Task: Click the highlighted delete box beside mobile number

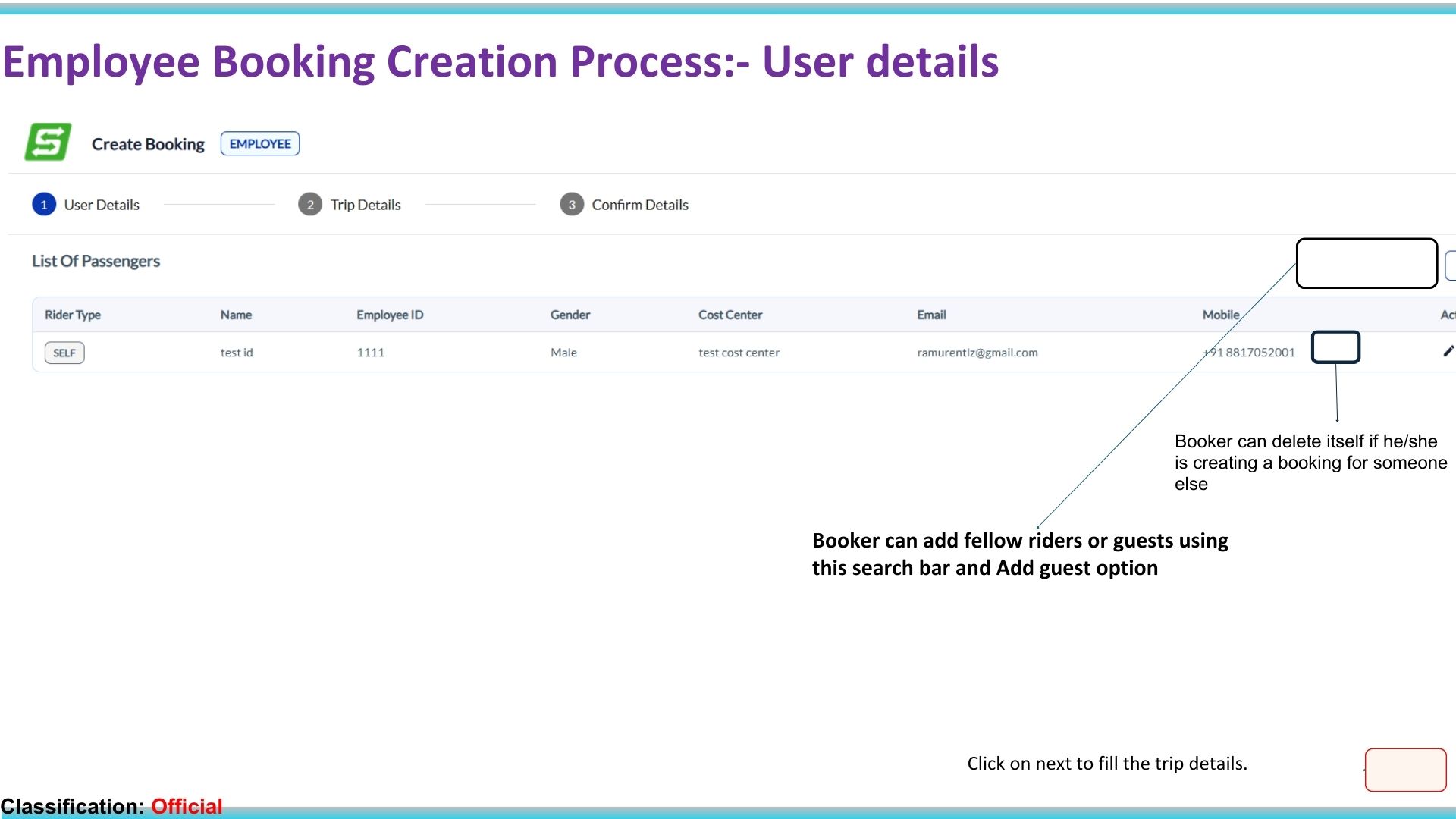Action: pos(1335,347)
